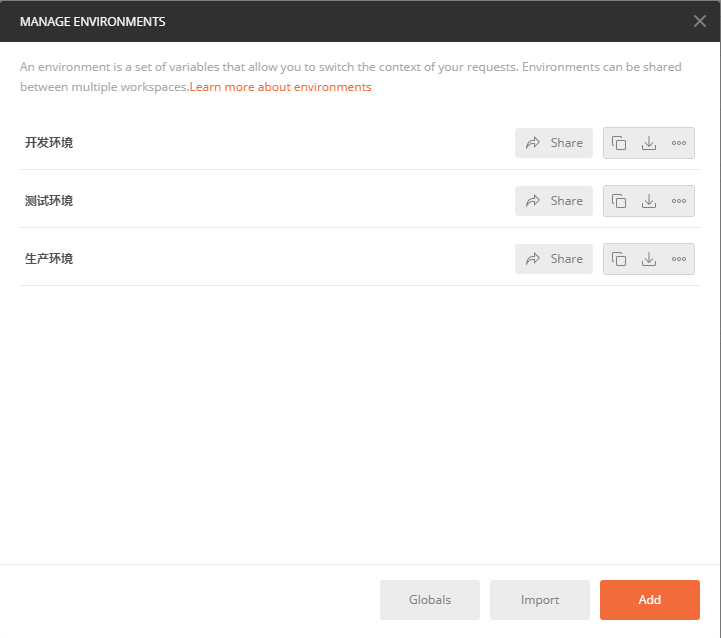Download the 开发环境 environment
Screen dimensions: 721x638
point(649,143)
